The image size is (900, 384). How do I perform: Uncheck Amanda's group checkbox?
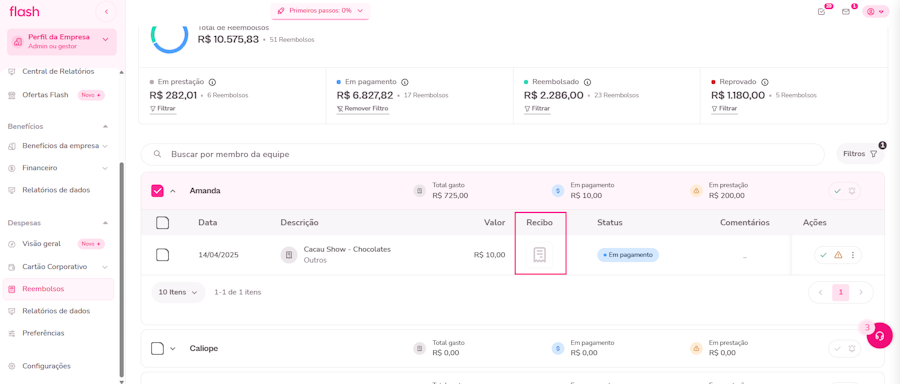pyautogui.click(x=157, y=191)
